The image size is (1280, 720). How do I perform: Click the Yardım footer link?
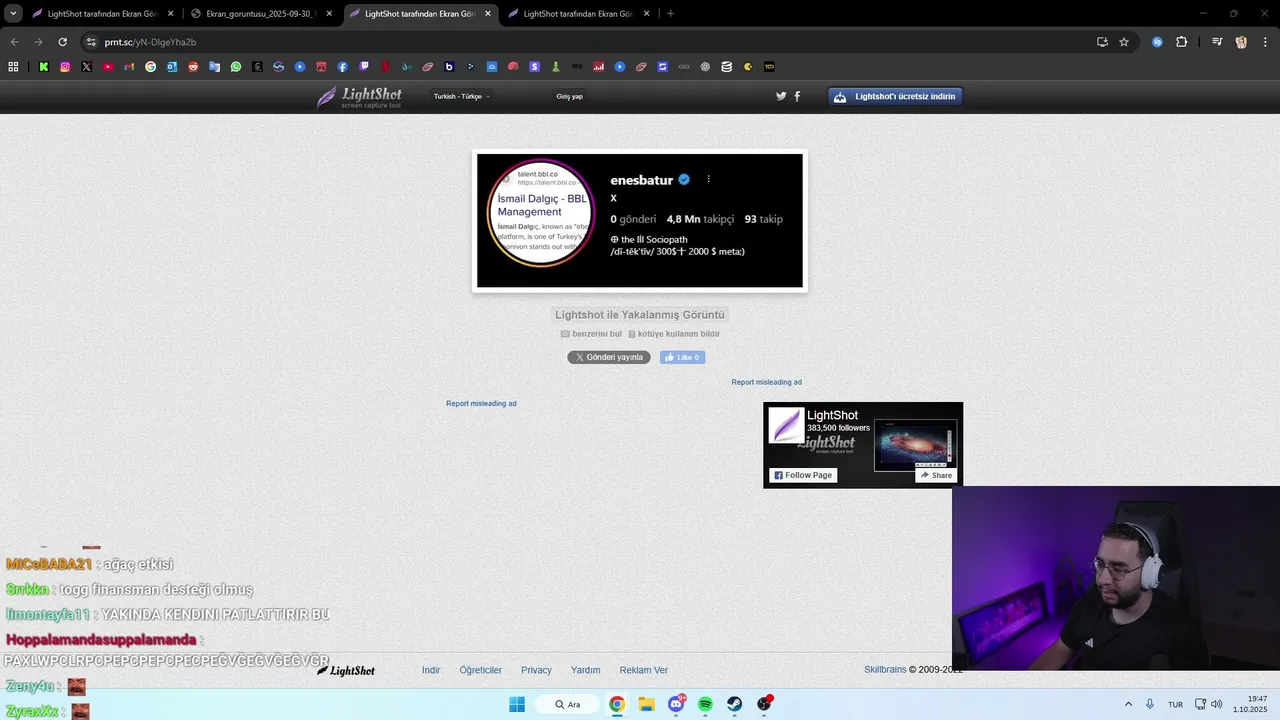(585, 670)
